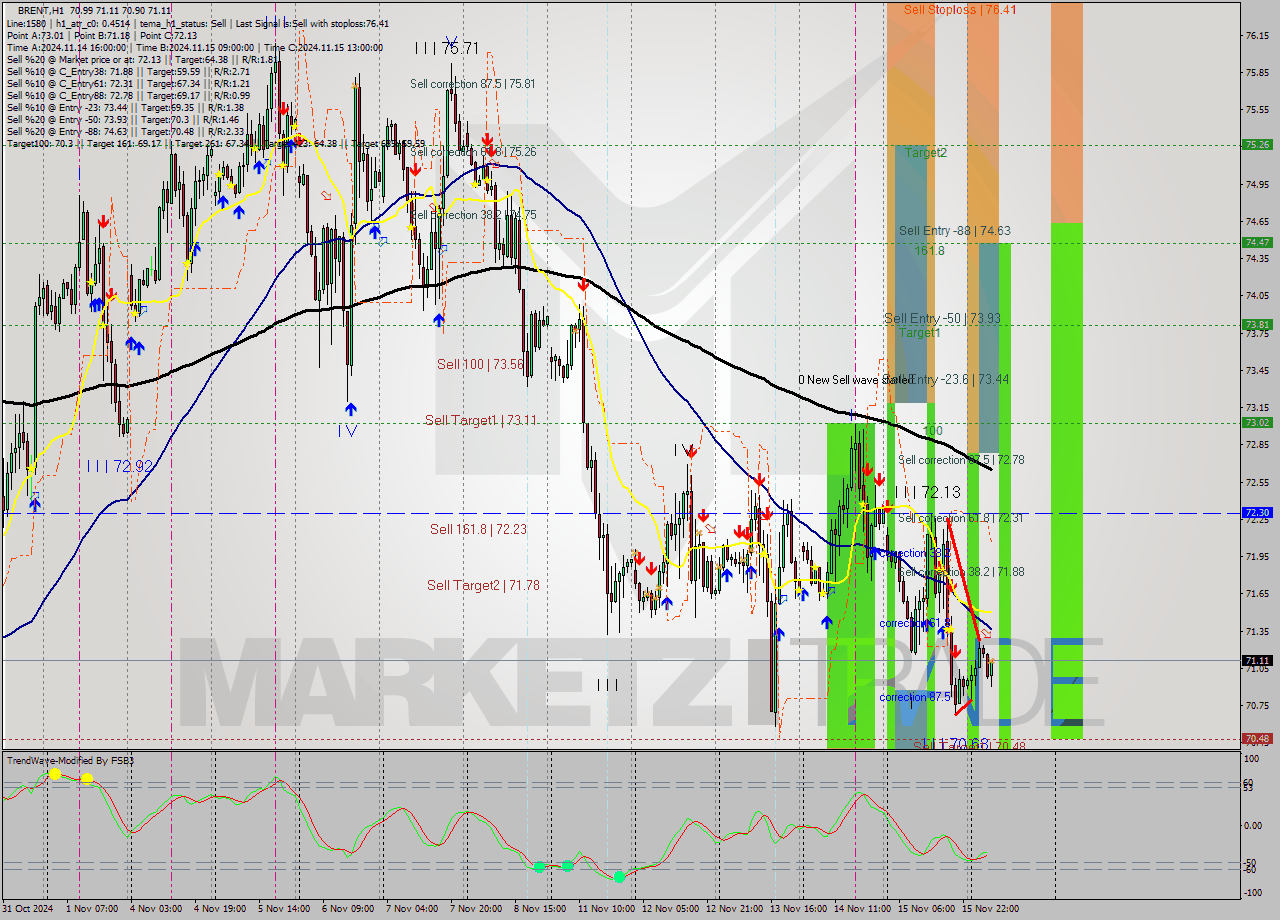
Task: Click the green '161.8' label
Action: click(929, 250)
